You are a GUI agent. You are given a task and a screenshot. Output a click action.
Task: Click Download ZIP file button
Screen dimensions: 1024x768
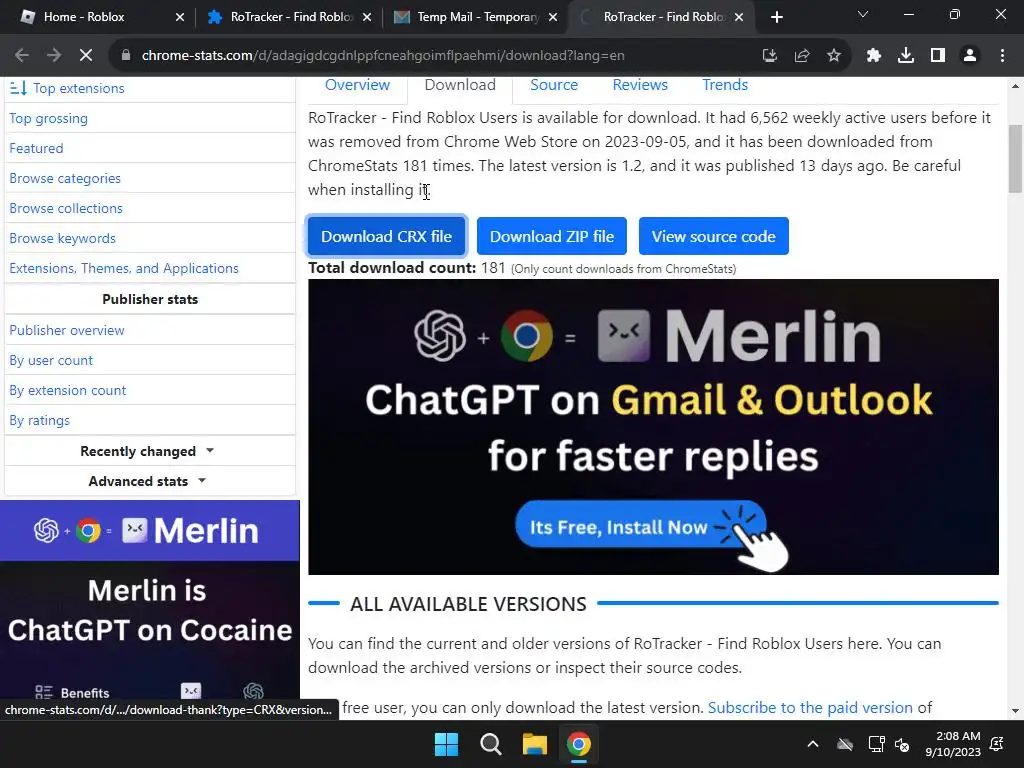(552, 236)
